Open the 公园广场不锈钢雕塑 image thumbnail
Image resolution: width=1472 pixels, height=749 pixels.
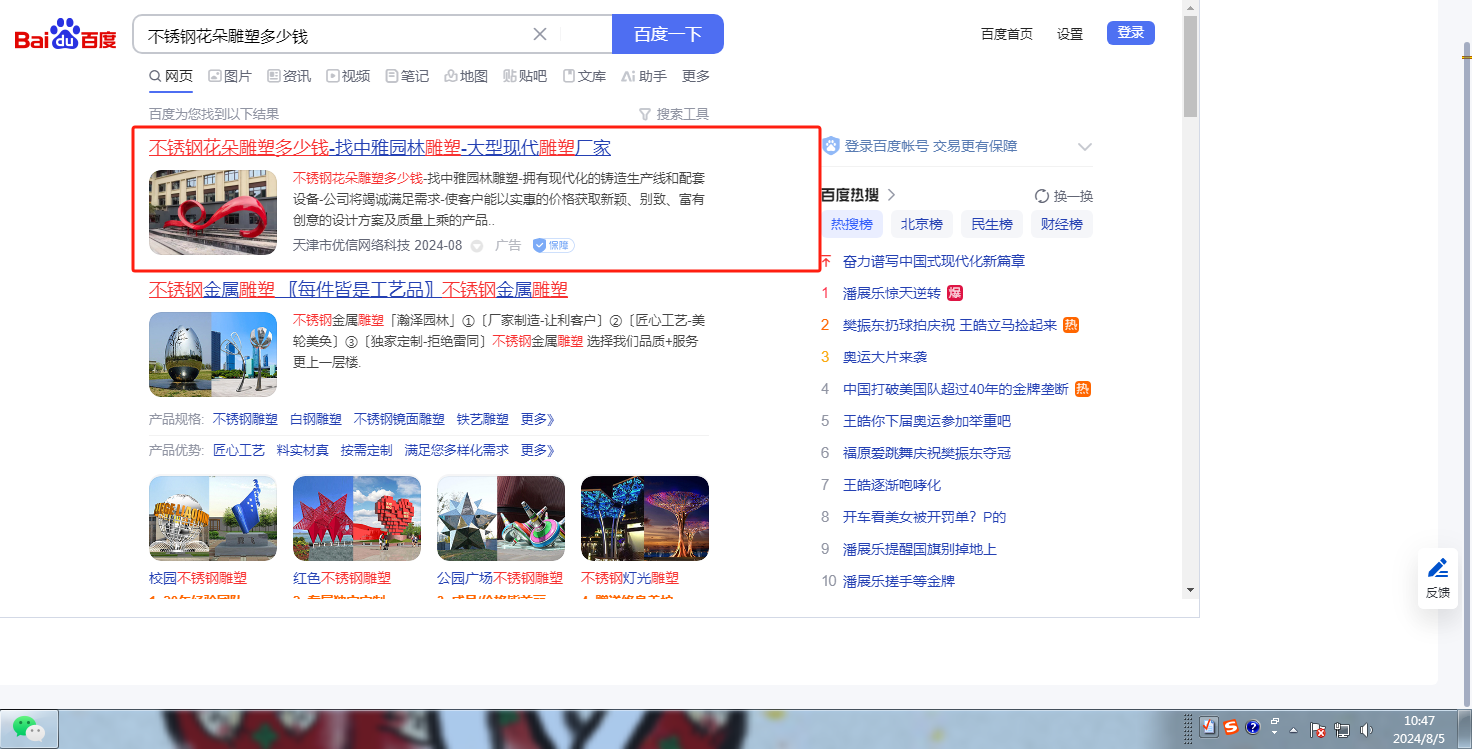(501, 518)
